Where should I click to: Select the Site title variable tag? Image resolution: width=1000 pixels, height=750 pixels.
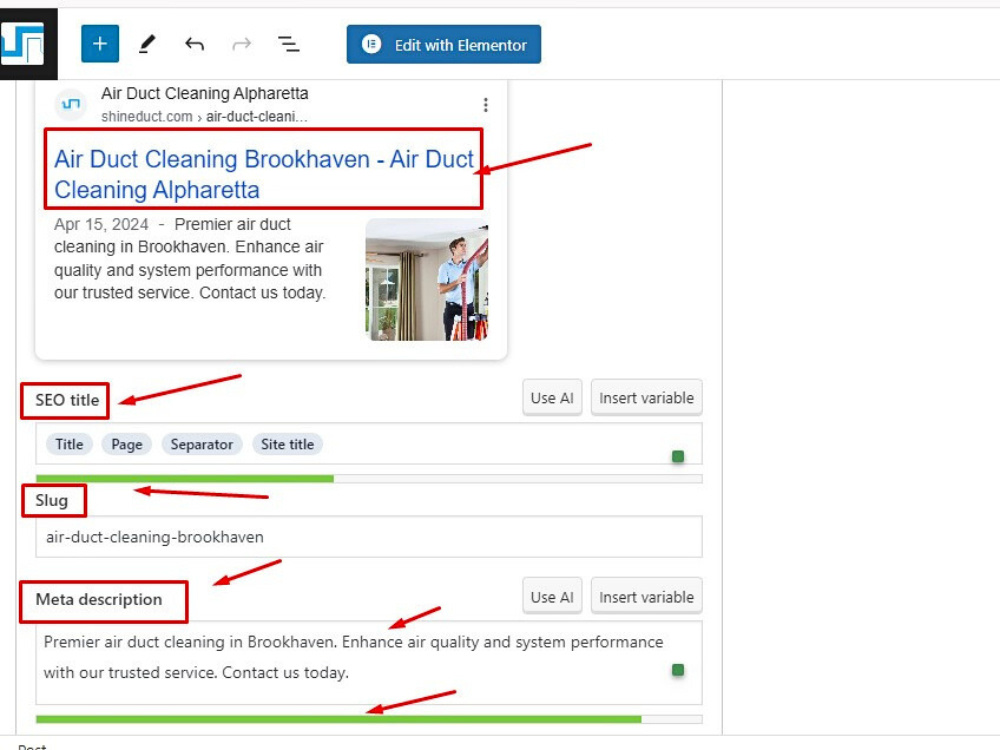(x=288, y=445)
